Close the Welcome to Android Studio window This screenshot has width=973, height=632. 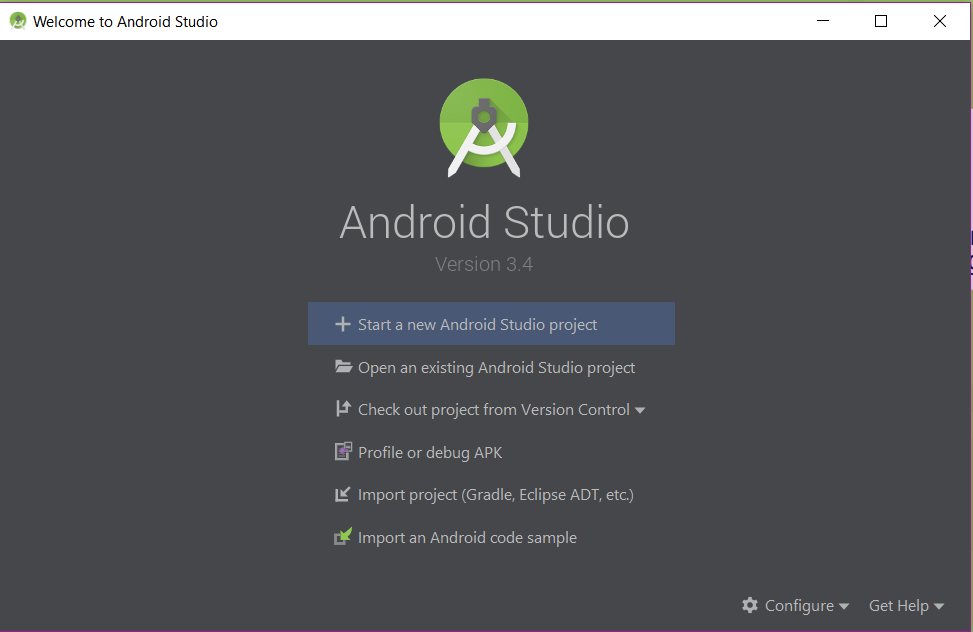[939, 21]
